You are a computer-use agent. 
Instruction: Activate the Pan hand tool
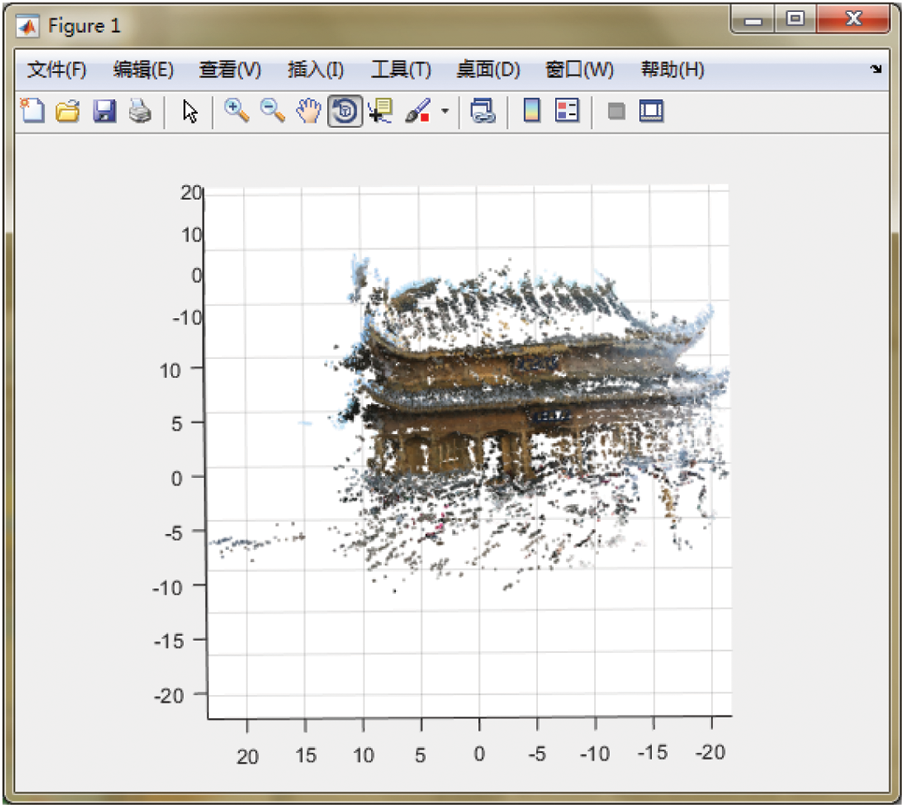[x=308, y=111]
